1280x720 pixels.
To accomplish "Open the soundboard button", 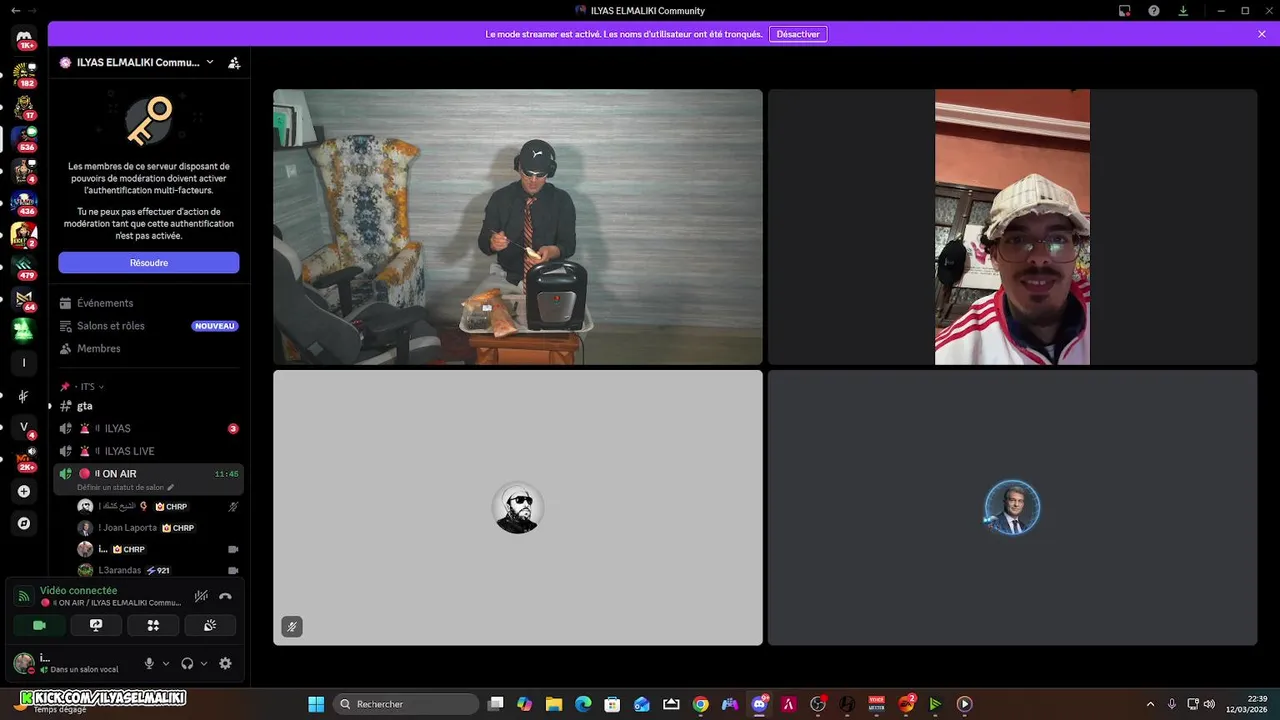I will 210,625.
